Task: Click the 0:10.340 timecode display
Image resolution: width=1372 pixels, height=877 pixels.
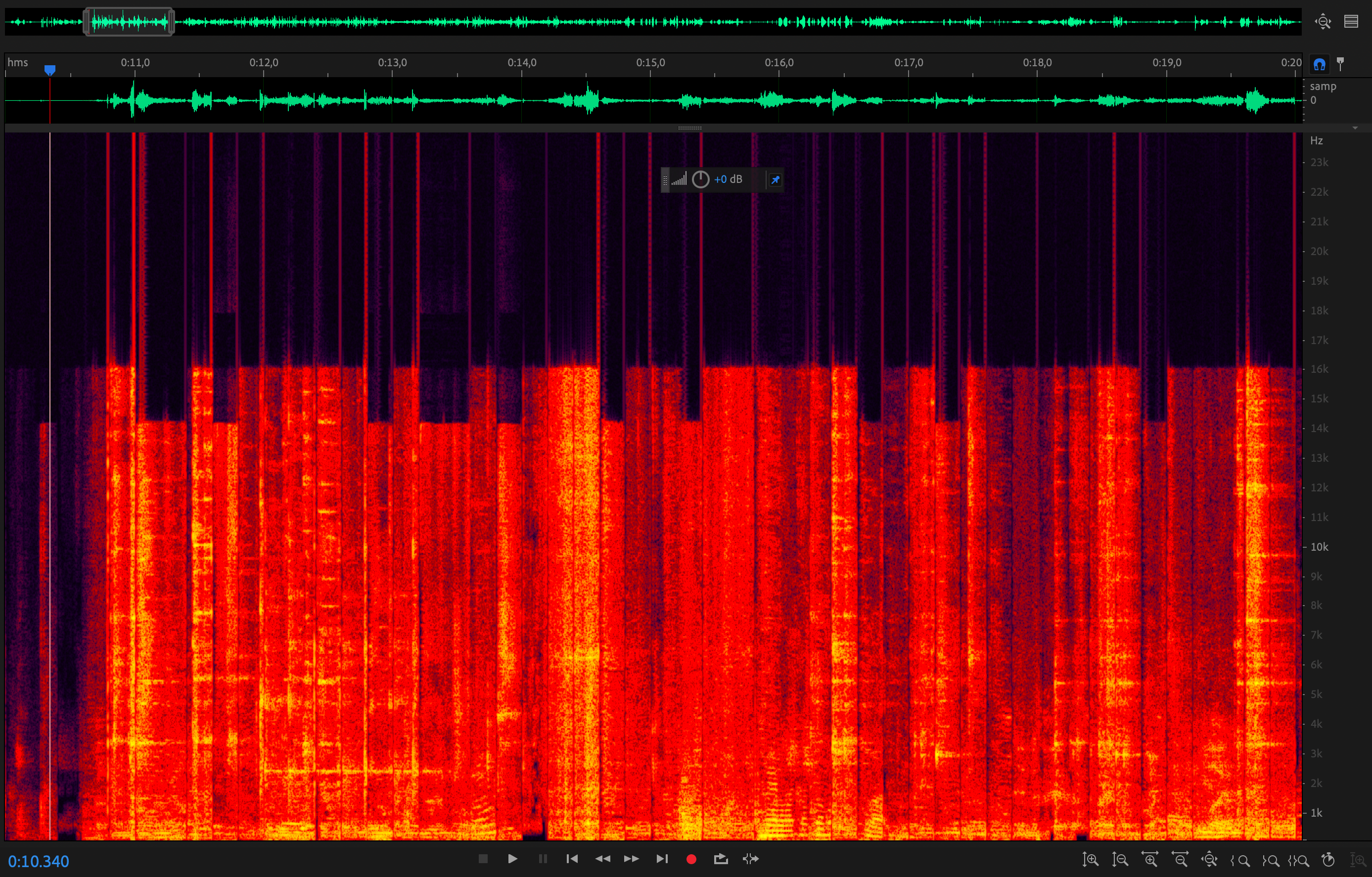Action: [x=38, y=861]
